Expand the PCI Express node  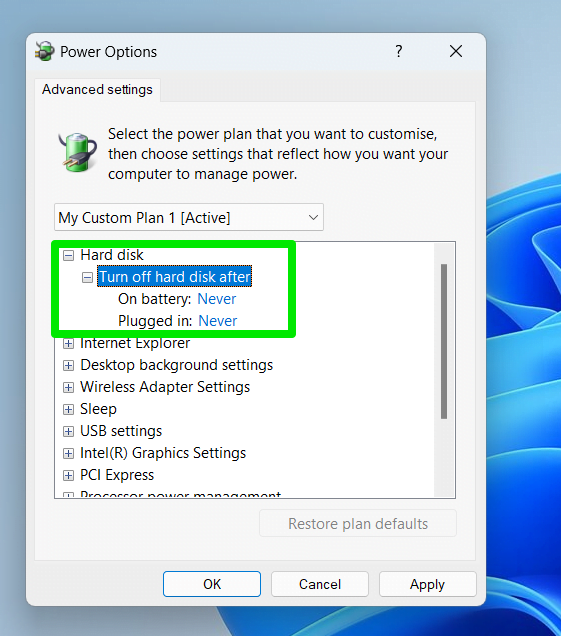coord(69,475)
